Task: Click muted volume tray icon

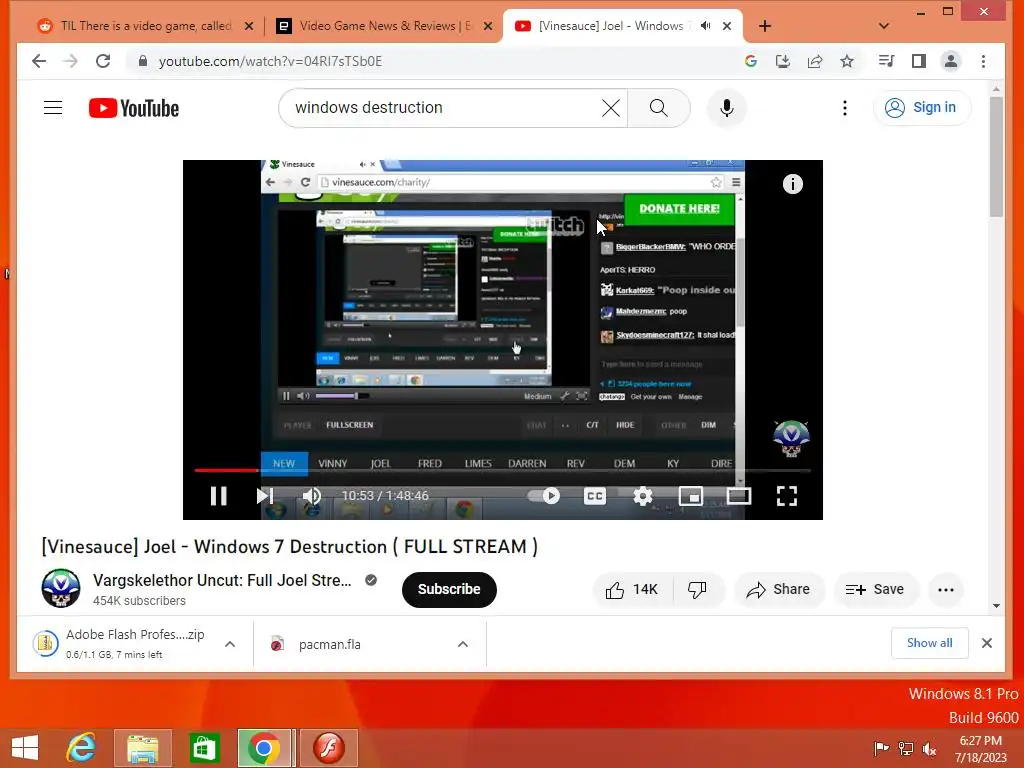Action: pyautogui.click(x=929, y=748)
